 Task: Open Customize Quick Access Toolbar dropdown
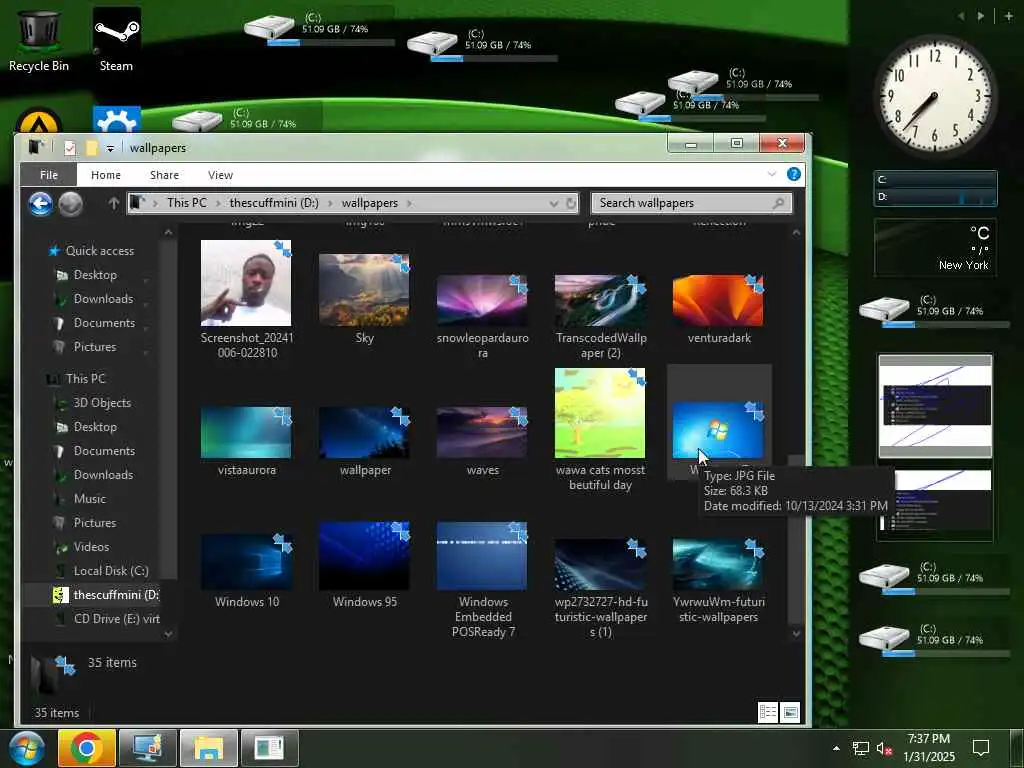[110, 149]
